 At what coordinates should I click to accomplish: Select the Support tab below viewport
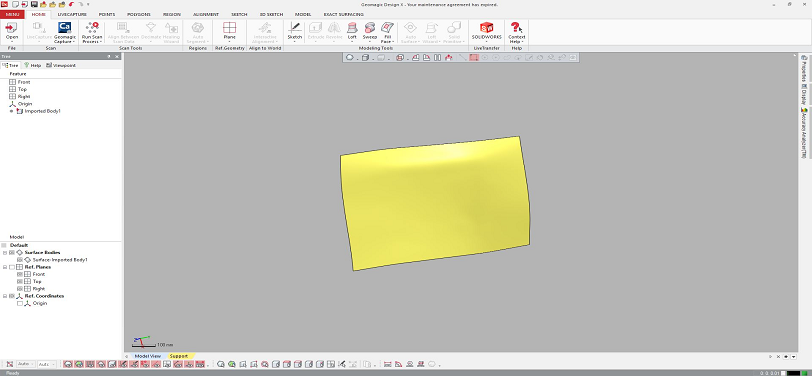point(179,356)
